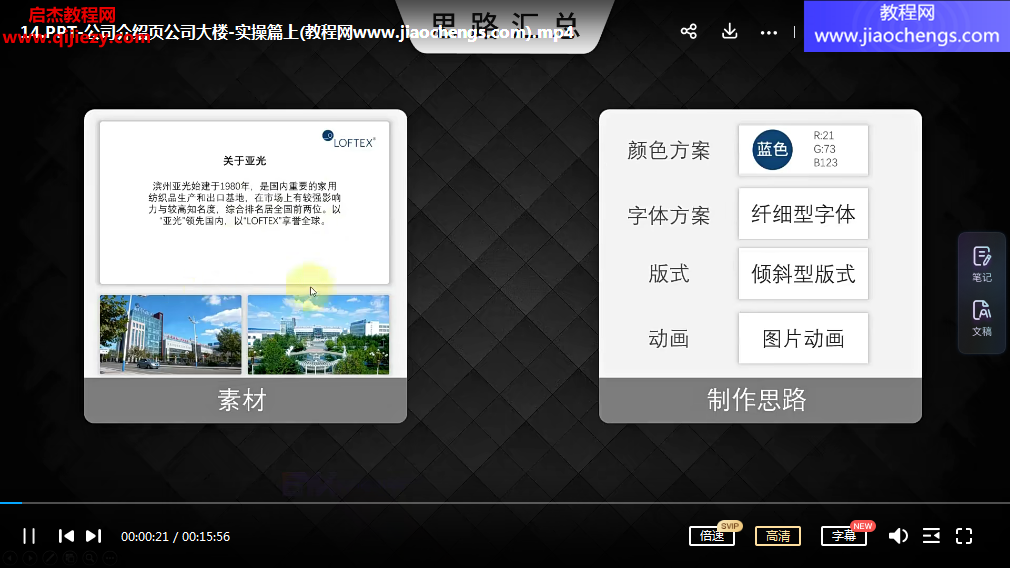Viewport: 1010px width, 568px height.
Task: Click the video file title at top
Action: tap(298, 32)
